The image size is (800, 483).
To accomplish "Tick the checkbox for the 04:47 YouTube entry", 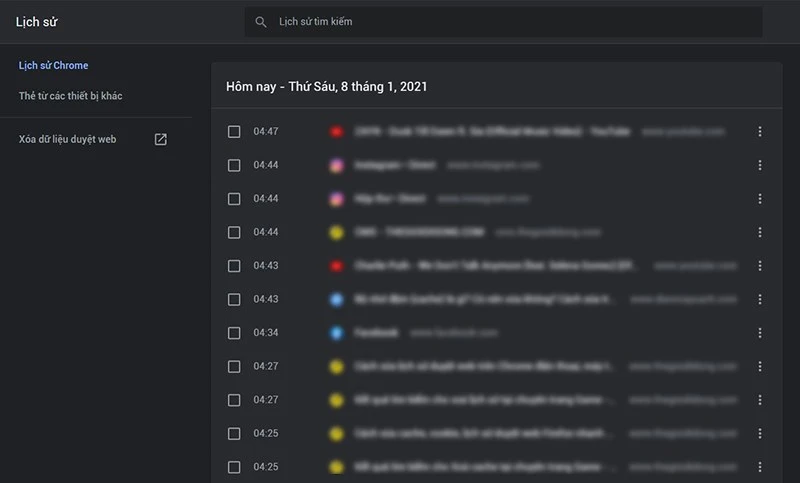I will tap(234, 132).
